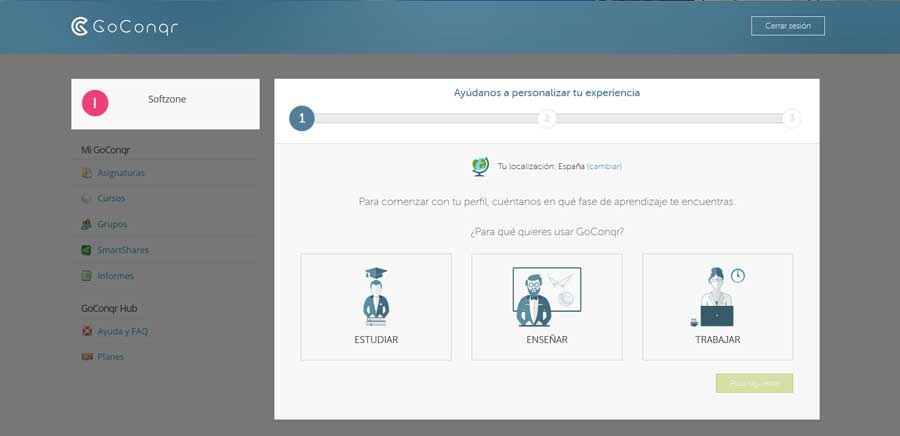Click the Informes sidebar icon
Viewport: 900px width, 436px height.
[87, 276]
